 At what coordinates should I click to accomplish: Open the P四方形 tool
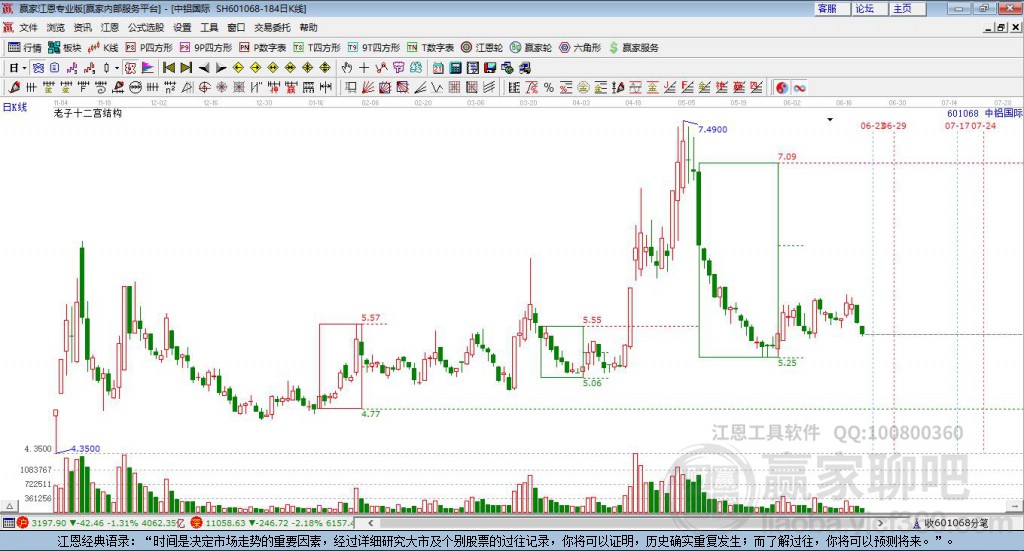(149, 48)
